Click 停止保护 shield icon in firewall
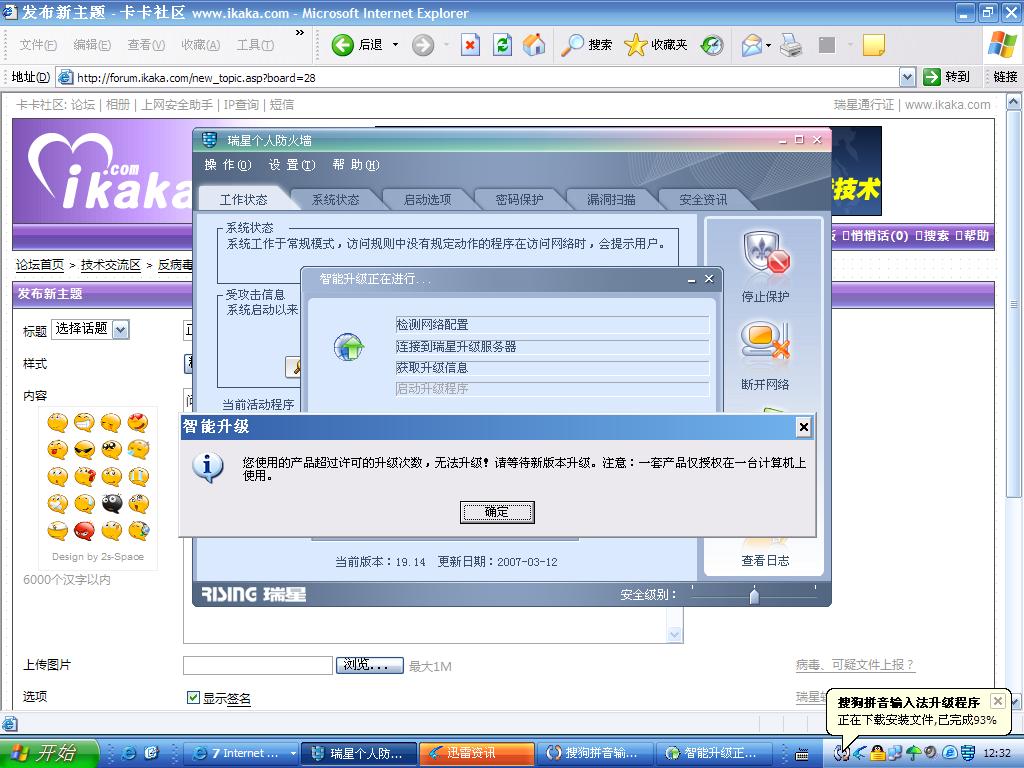This screenshot has height=768, width=1024. 765,253
